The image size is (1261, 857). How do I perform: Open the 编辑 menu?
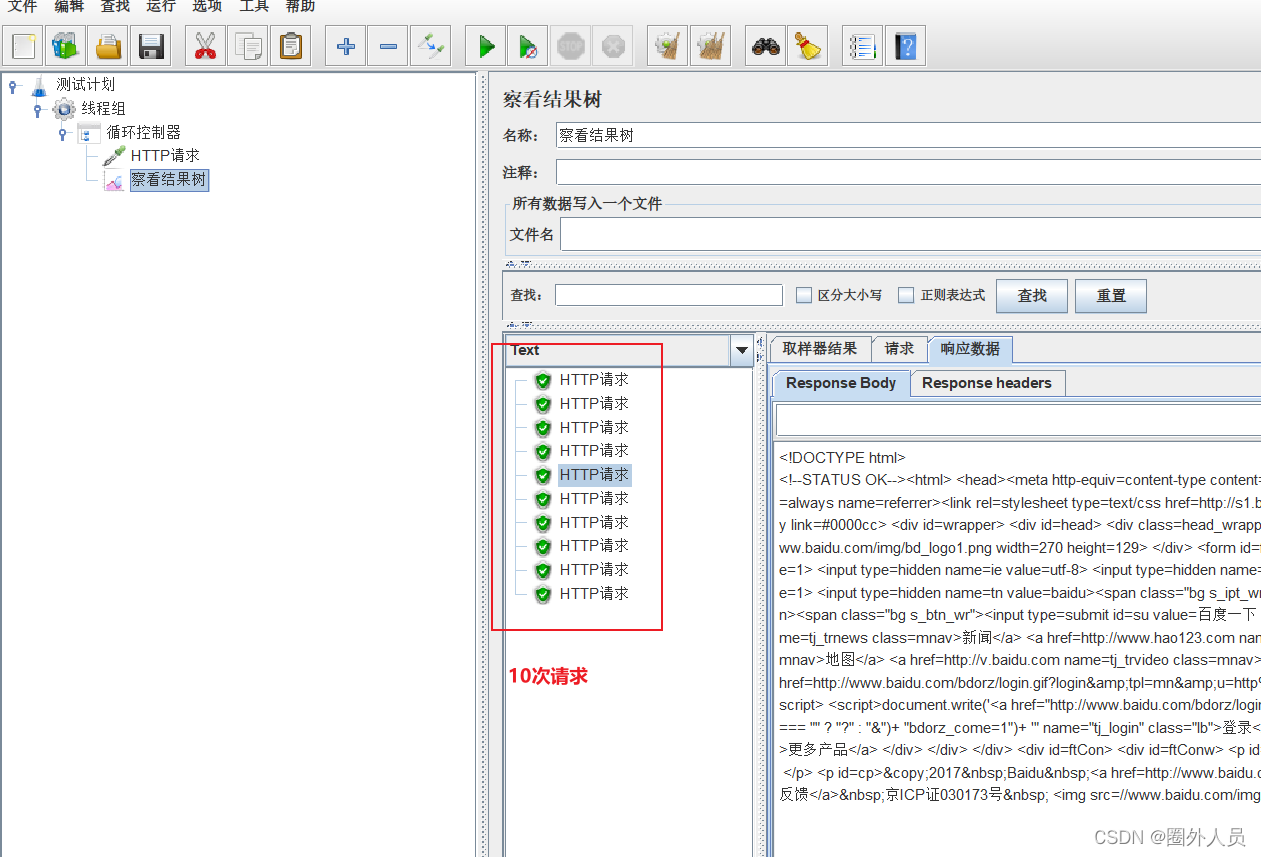pyautogui.click(x=69, y=7)
